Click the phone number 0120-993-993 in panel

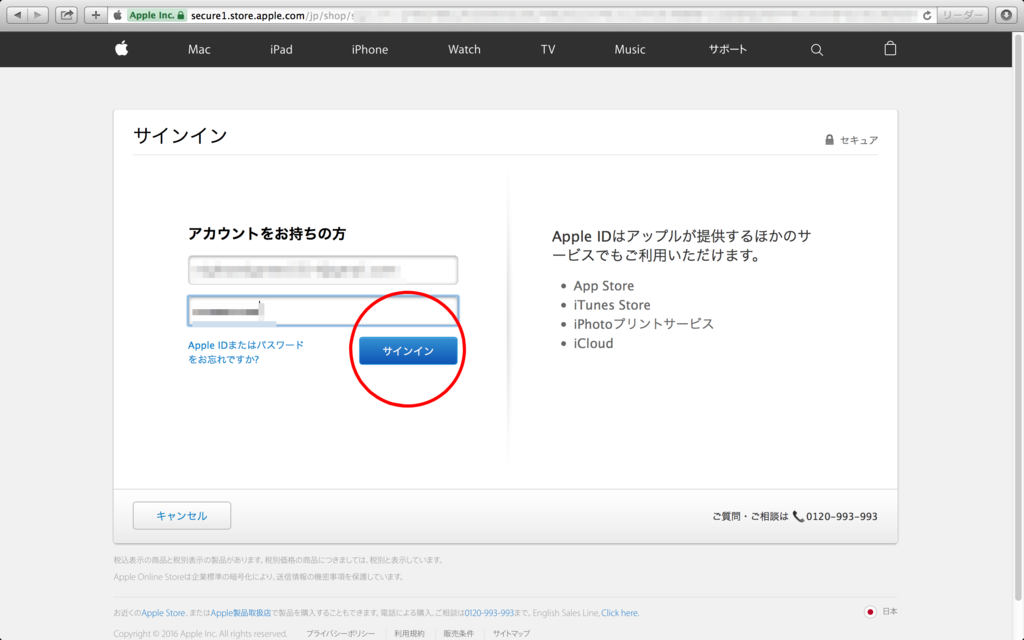pos(841,517)
